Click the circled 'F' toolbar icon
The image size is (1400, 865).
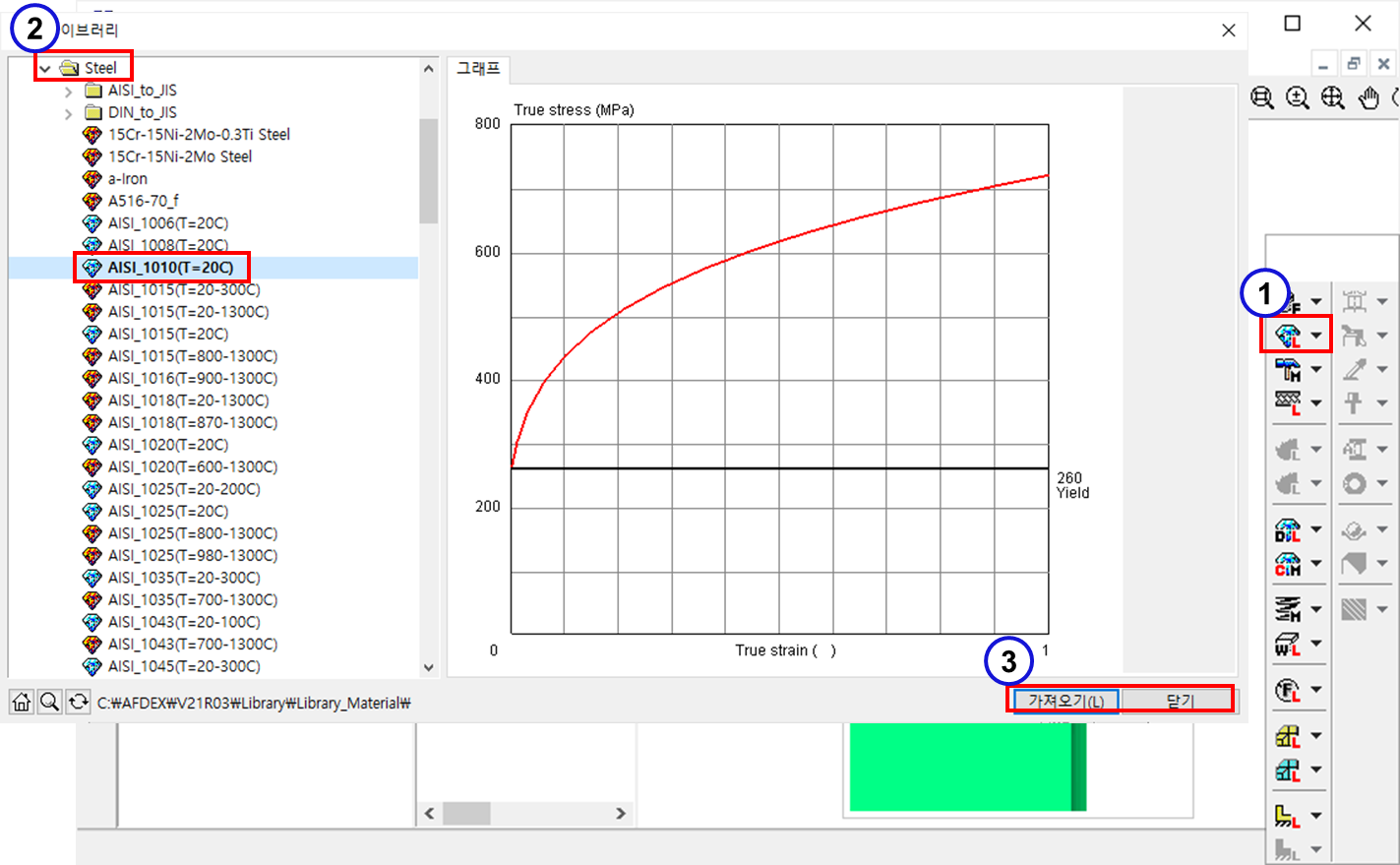tap(1287, 690)
